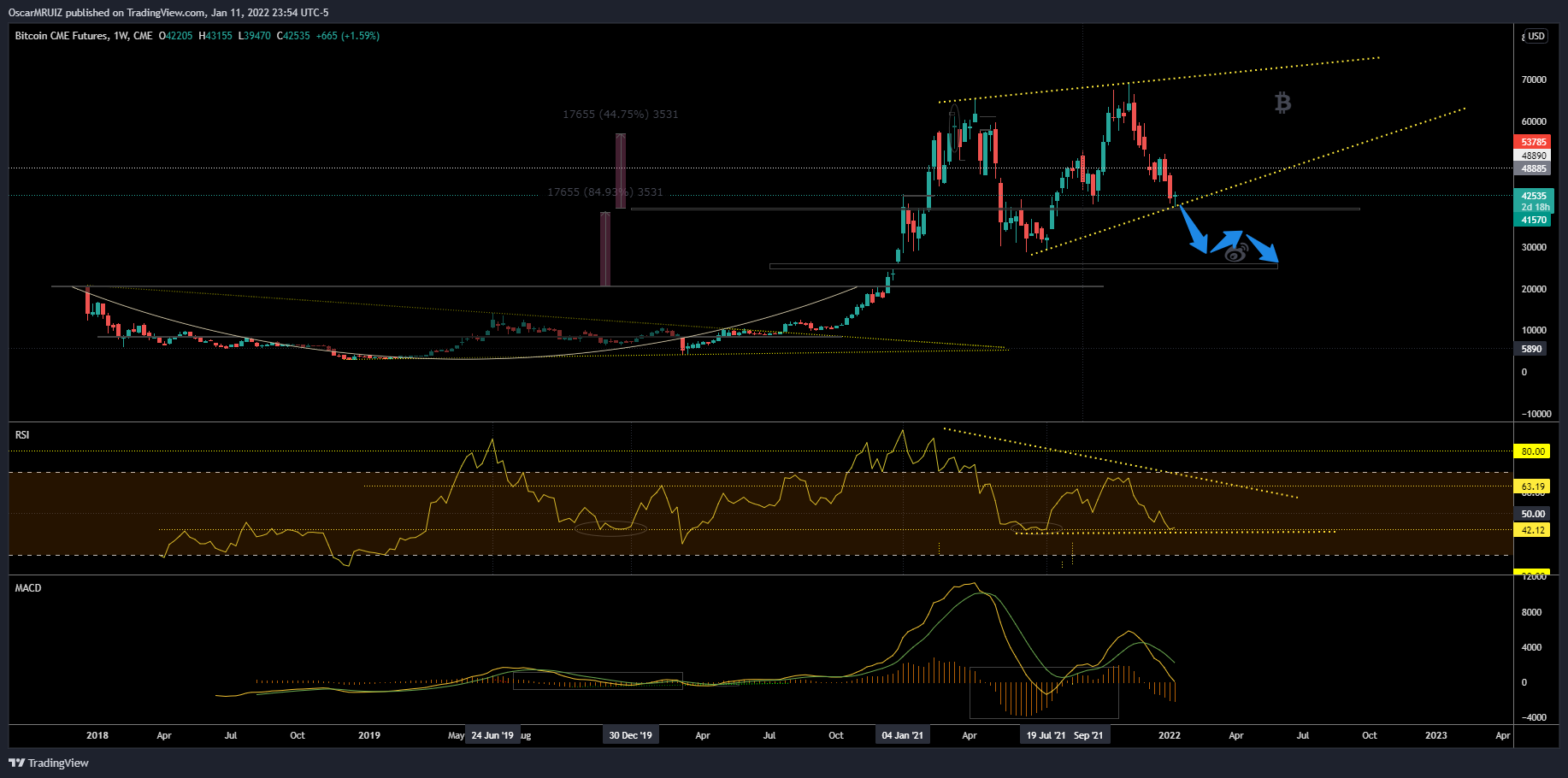The height and width of the screenshot is (778, 1568).
Task: Click the open value O42205
Action: tap(175, 36)
